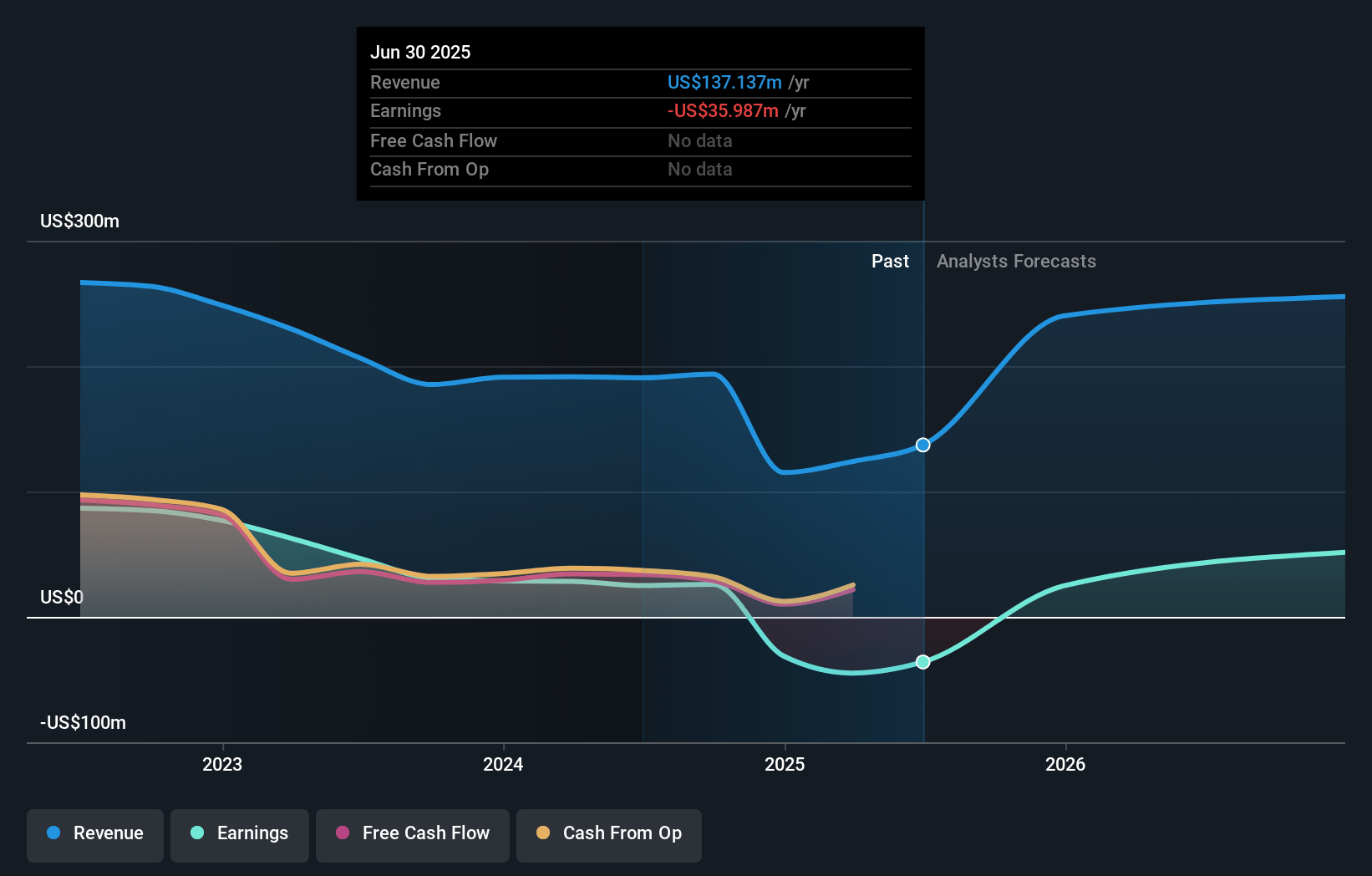This screenshot has width=1372, height=876.
Task: Click the -US$35.987m earnings value
Action: point(723,110)
